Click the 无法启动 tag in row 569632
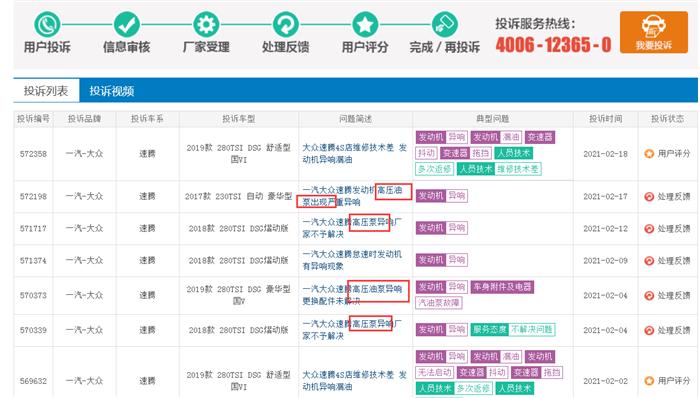This screenshot has height=398, width=700. [435, 373]
